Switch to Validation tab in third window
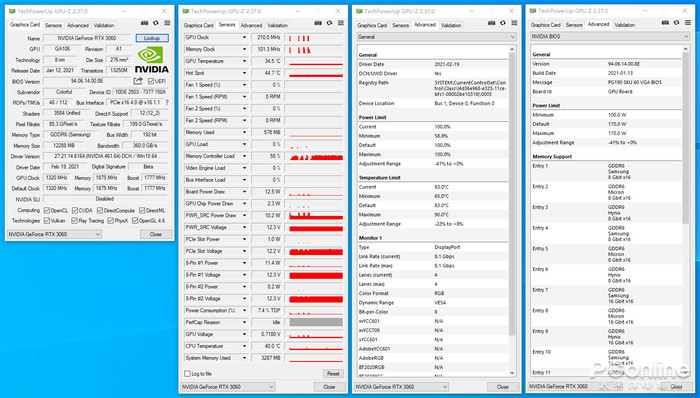700x398 pixels. point(451,25)
